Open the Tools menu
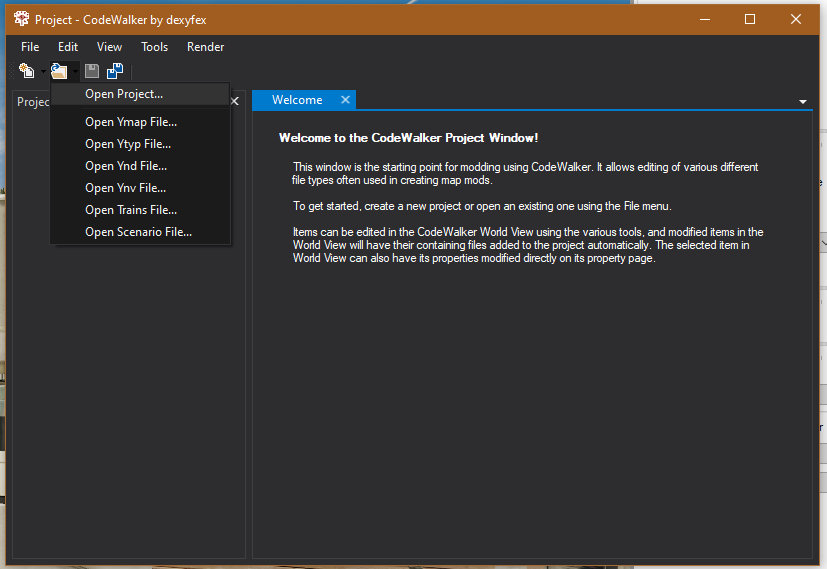 tap(155, 47)
